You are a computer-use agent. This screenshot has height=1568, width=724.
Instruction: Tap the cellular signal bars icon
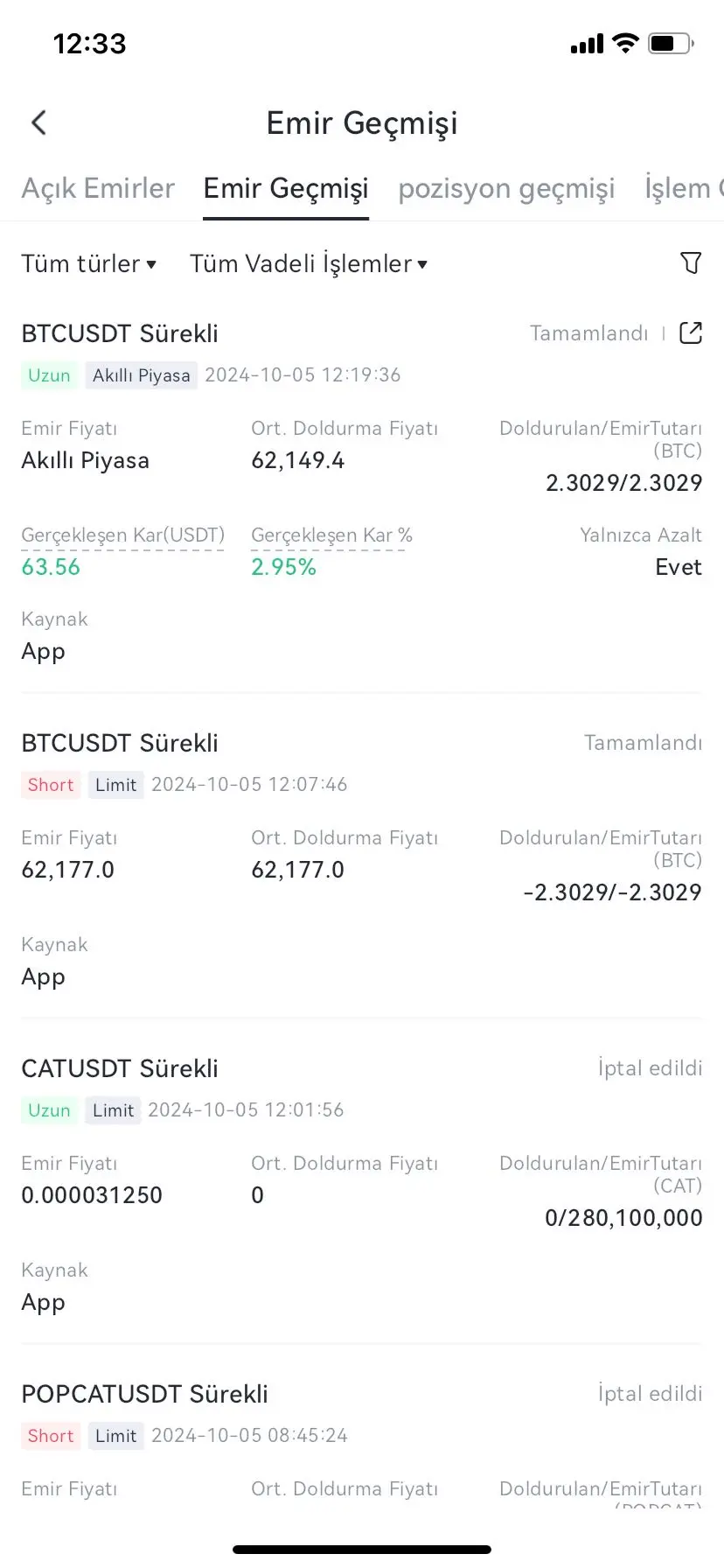tap(587, 44)
